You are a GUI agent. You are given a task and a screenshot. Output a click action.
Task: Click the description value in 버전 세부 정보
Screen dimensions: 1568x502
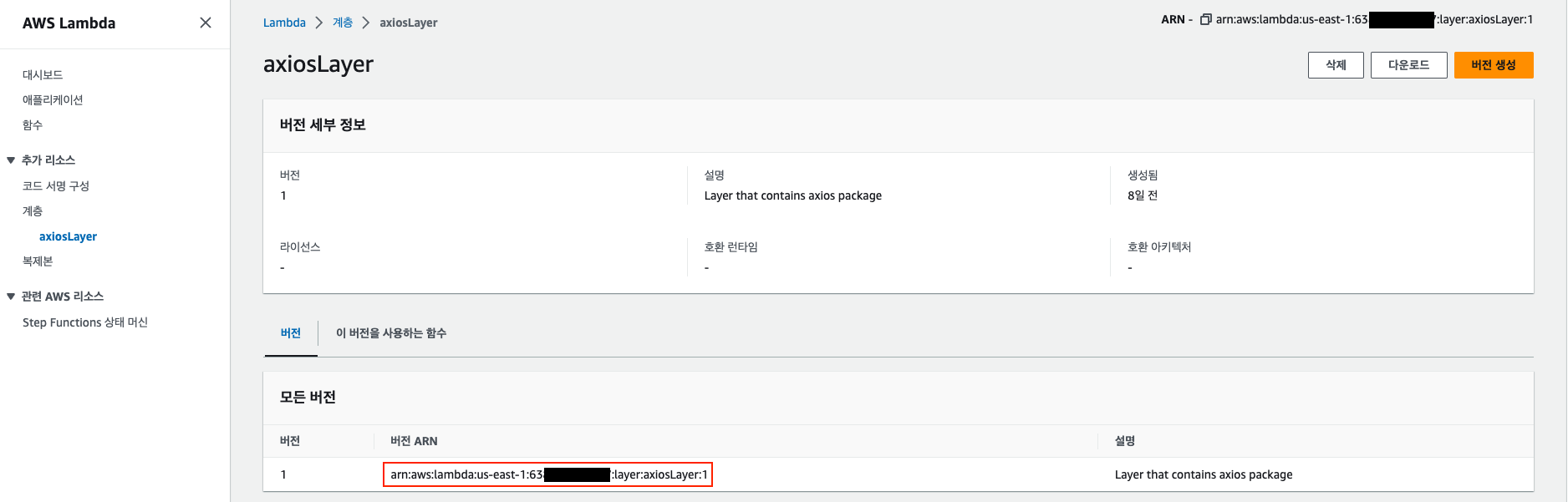tap(793, 195)
